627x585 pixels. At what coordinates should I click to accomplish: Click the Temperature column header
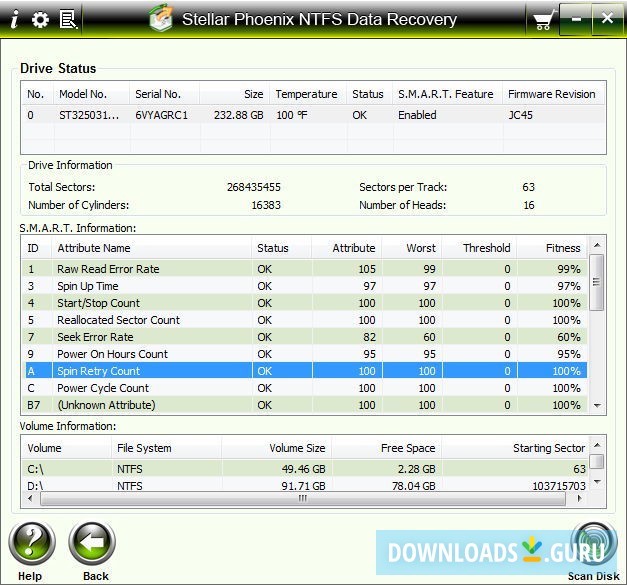(308, 94)
